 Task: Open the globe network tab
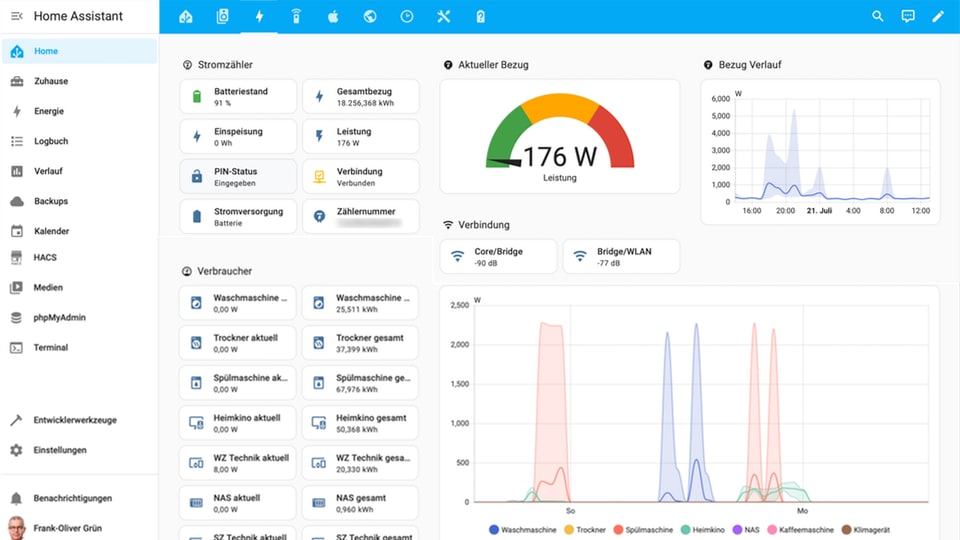click(x=370, y=16)
